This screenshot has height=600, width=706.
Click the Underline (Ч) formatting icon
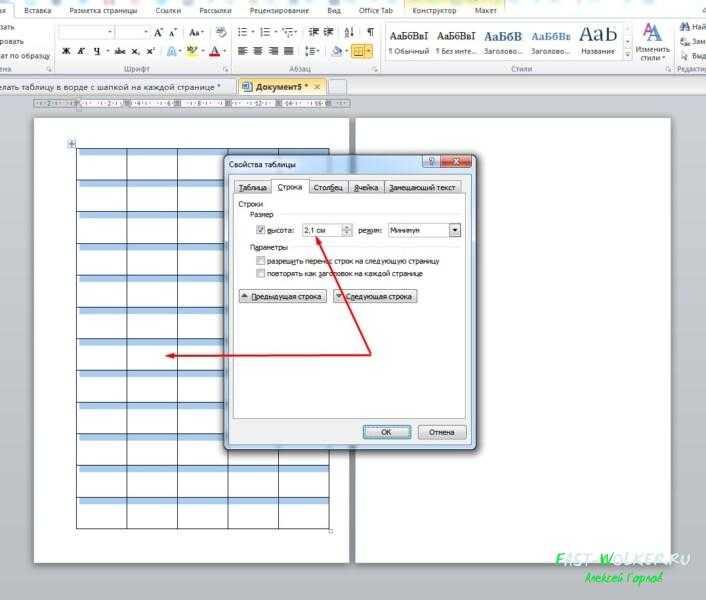pos(97,51)
